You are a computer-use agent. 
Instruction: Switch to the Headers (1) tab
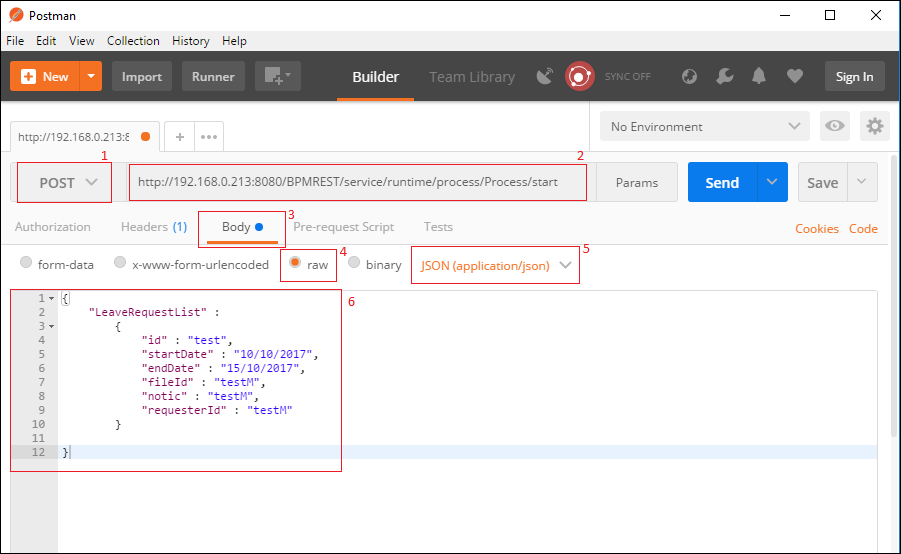tap(154, 227)
